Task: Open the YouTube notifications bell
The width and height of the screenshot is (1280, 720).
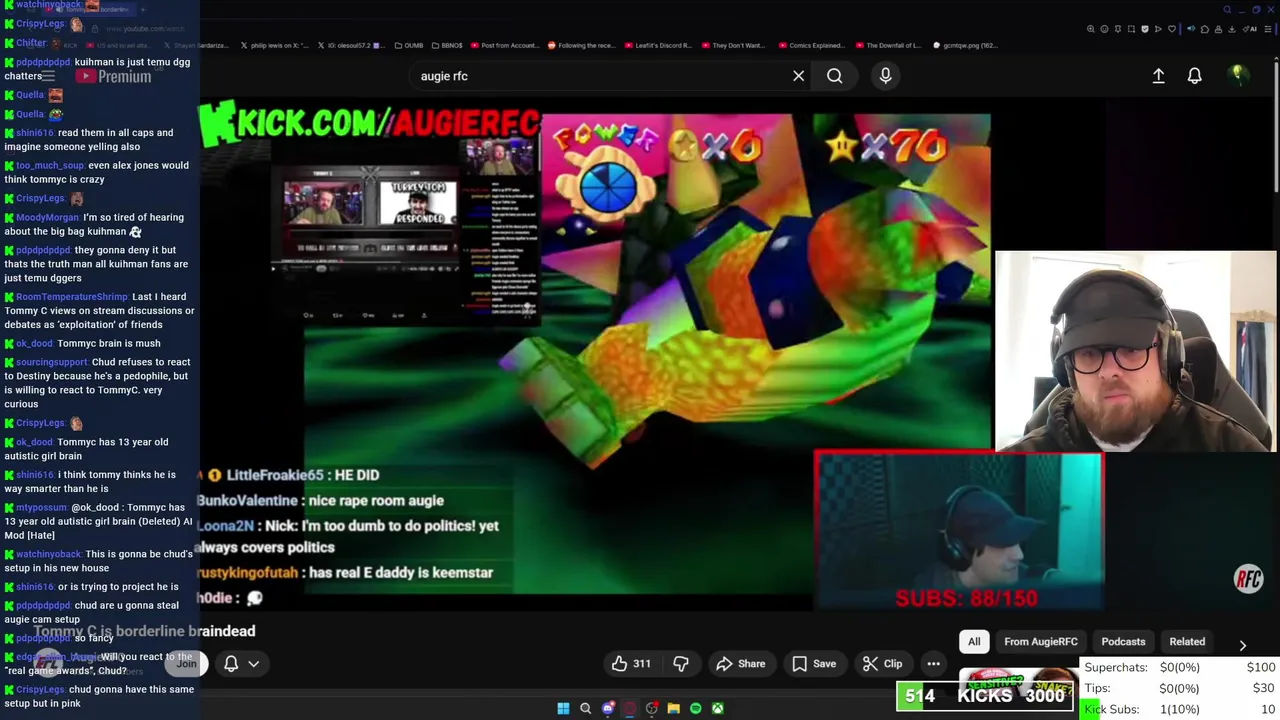Action: 1194,76
